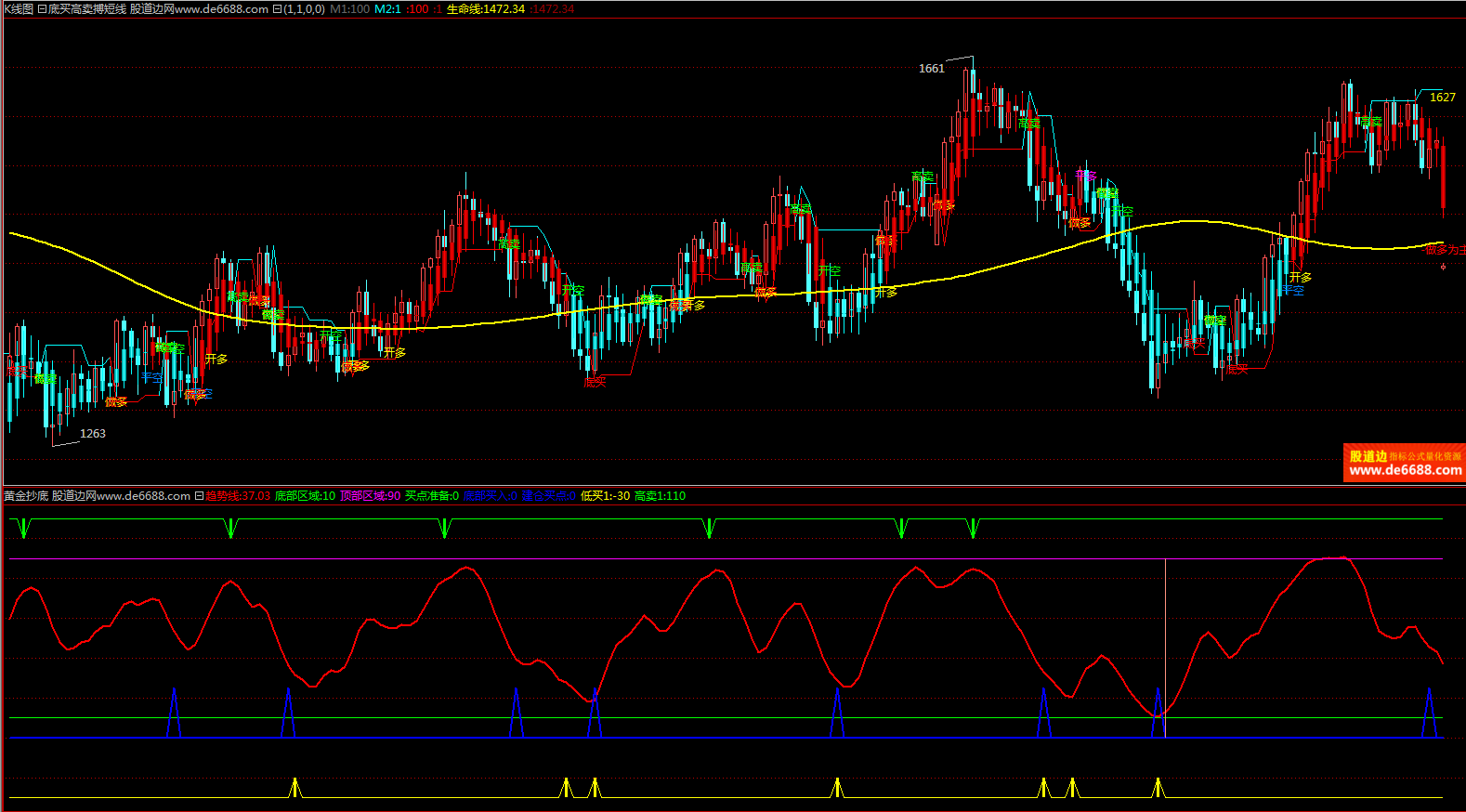The image size is (1466, 812).
Task: Click the 生命线:1472.34 yellow readout
Action: [485, 9]
